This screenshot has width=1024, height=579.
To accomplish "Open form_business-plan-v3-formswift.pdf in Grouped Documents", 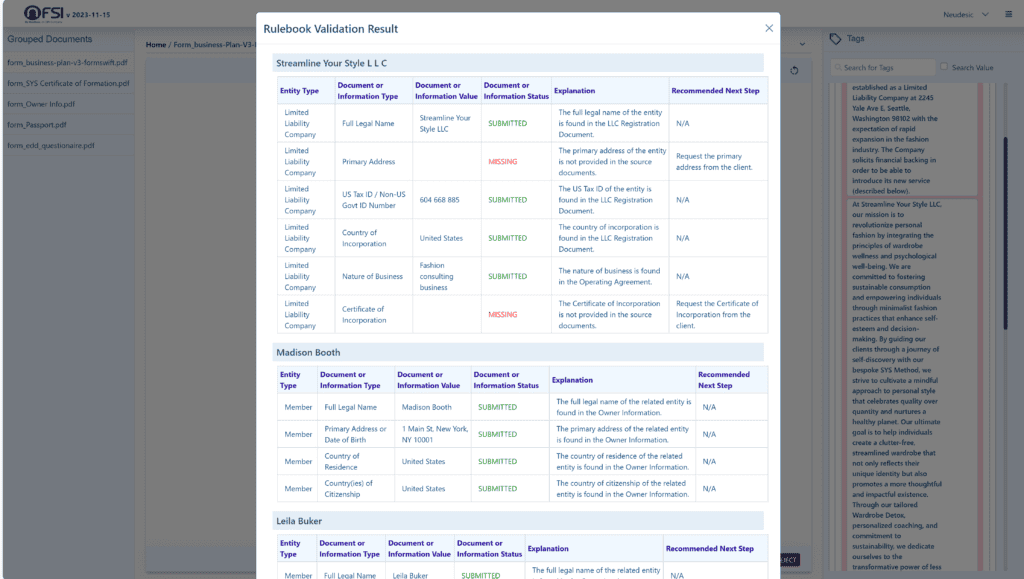I will [67, 63].
